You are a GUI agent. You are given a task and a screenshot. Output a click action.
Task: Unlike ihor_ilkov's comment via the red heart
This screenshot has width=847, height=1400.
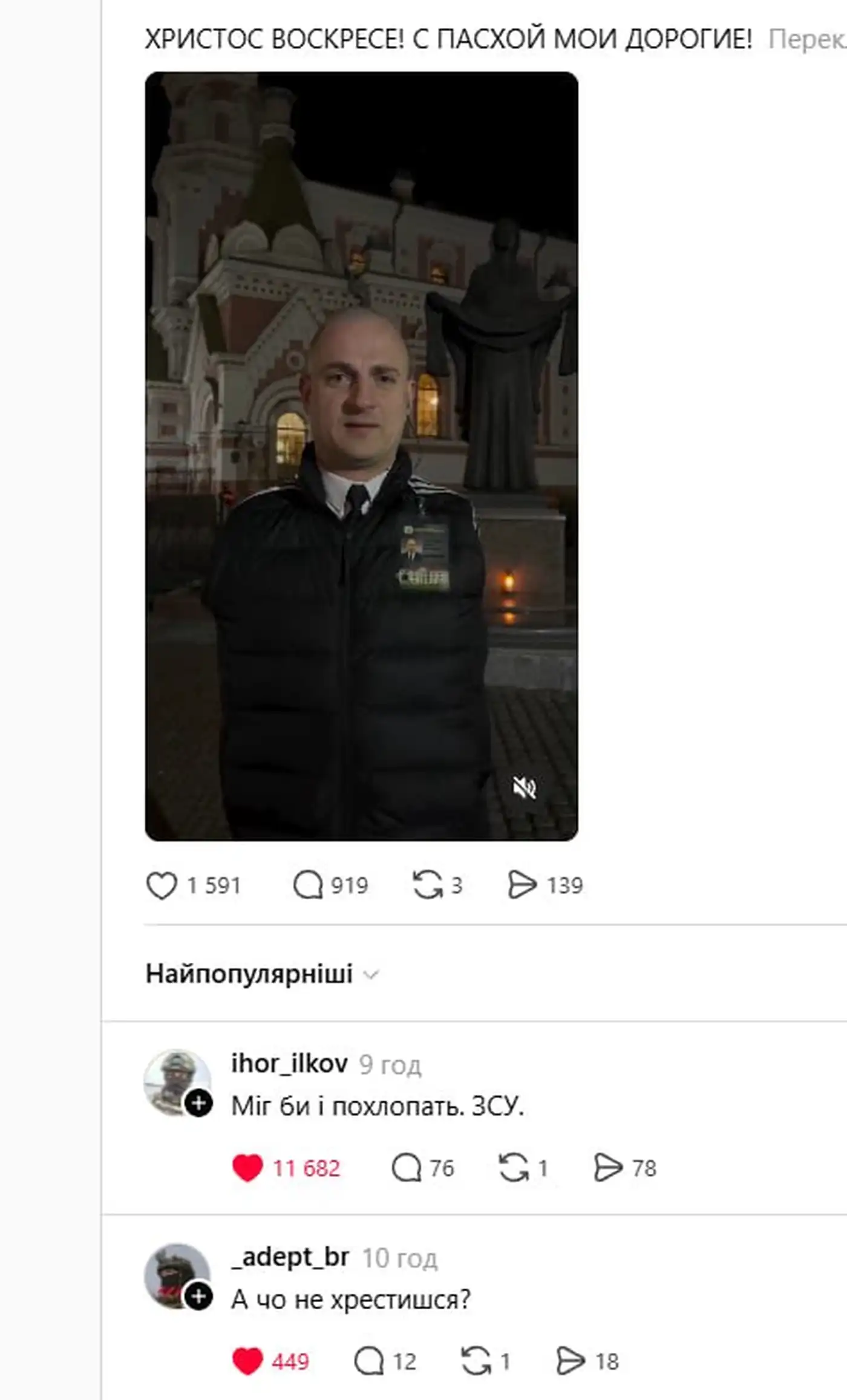247,1168
